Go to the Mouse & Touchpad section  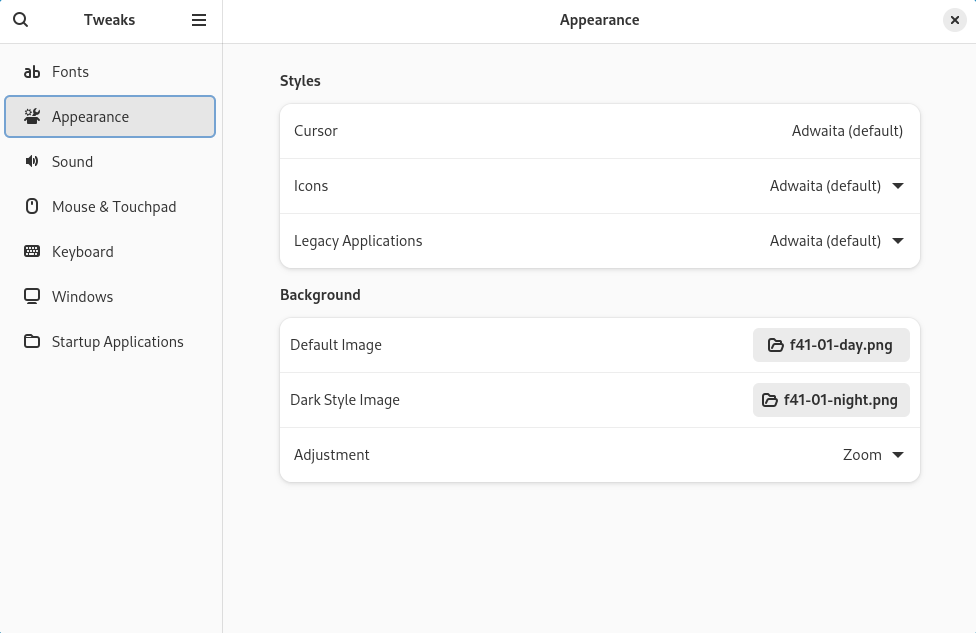(113, 207)
